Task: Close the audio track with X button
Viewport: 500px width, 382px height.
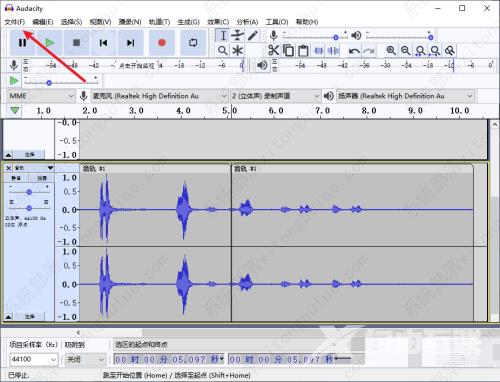Action: (x=9, y=168)
